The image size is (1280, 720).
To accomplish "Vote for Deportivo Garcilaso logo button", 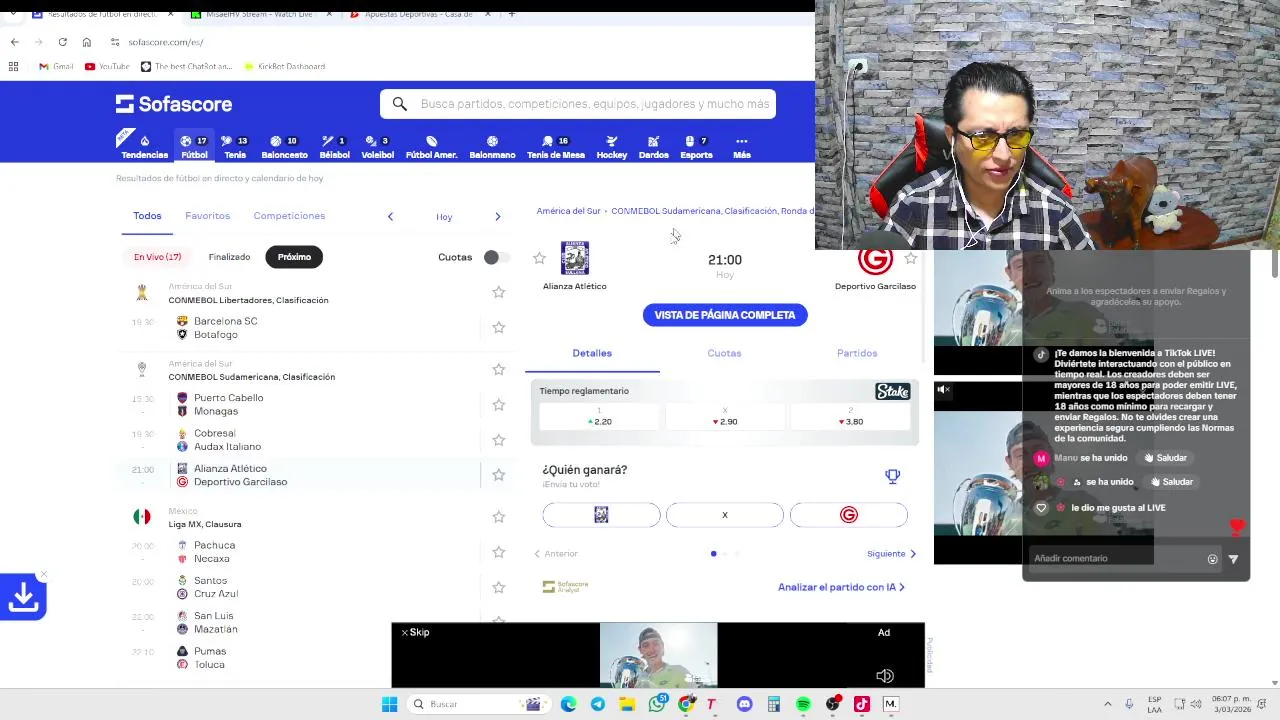I will tap(848, 515).
